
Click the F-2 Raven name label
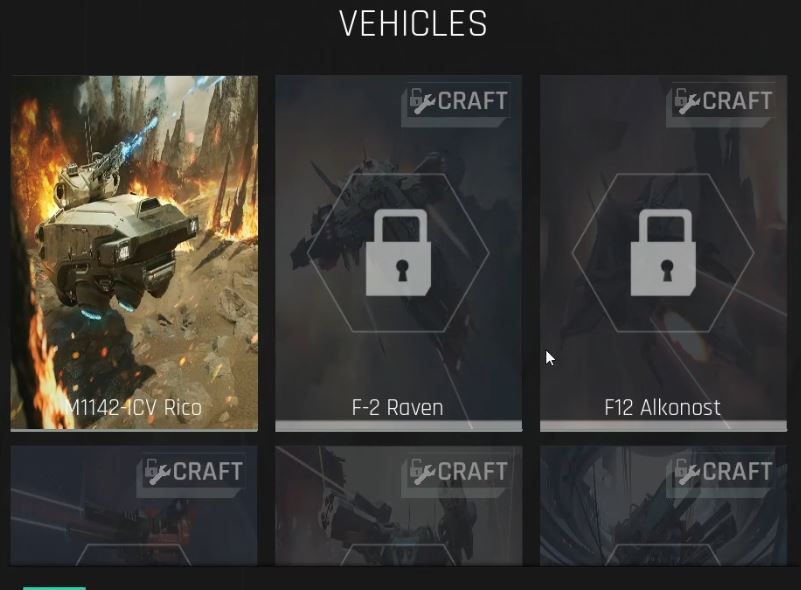(x=397, y=408)
